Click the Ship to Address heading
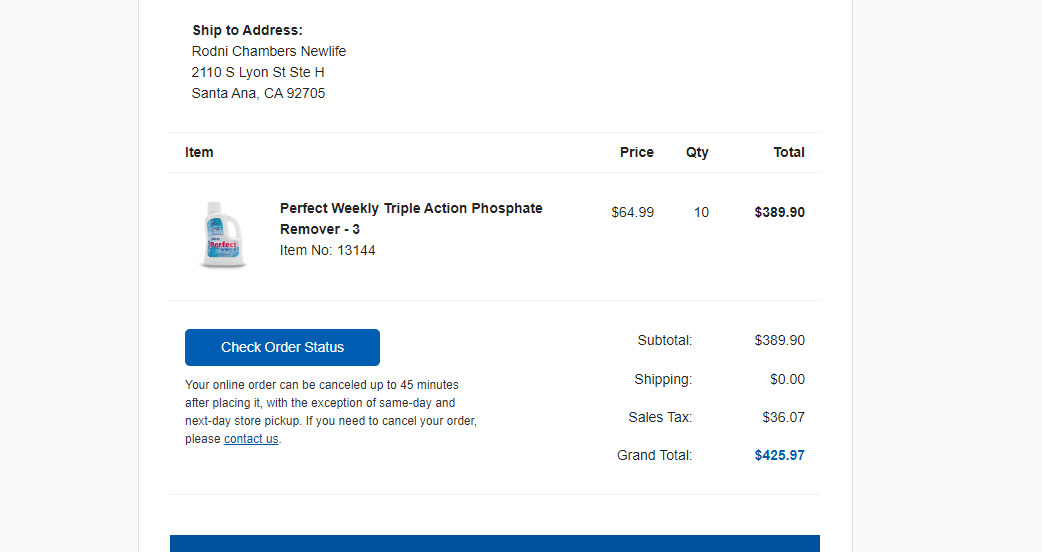The image size is (1042, 552). click(247, 31)
